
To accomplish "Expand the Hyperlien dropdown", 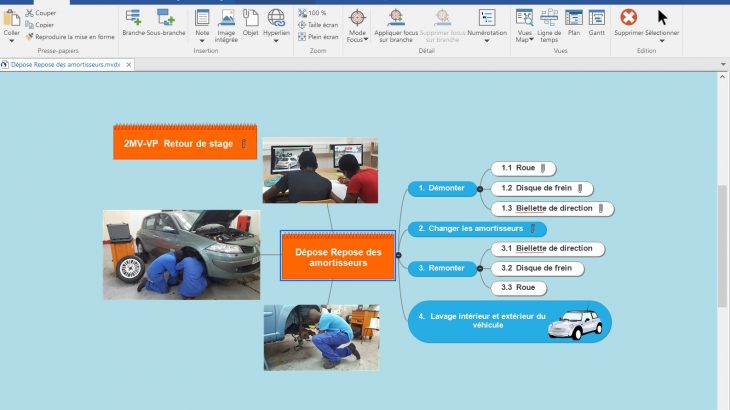I will point(276,41).
